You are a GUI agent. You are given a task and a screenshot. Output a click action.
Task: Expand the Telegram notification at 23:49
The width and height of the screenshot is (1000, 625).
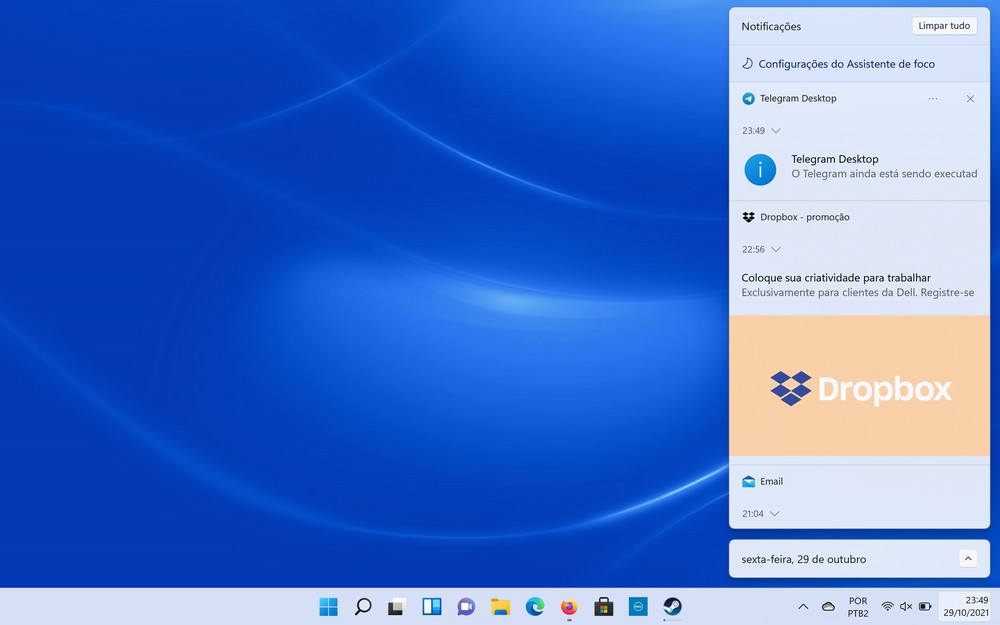click(x=776, y=131)
